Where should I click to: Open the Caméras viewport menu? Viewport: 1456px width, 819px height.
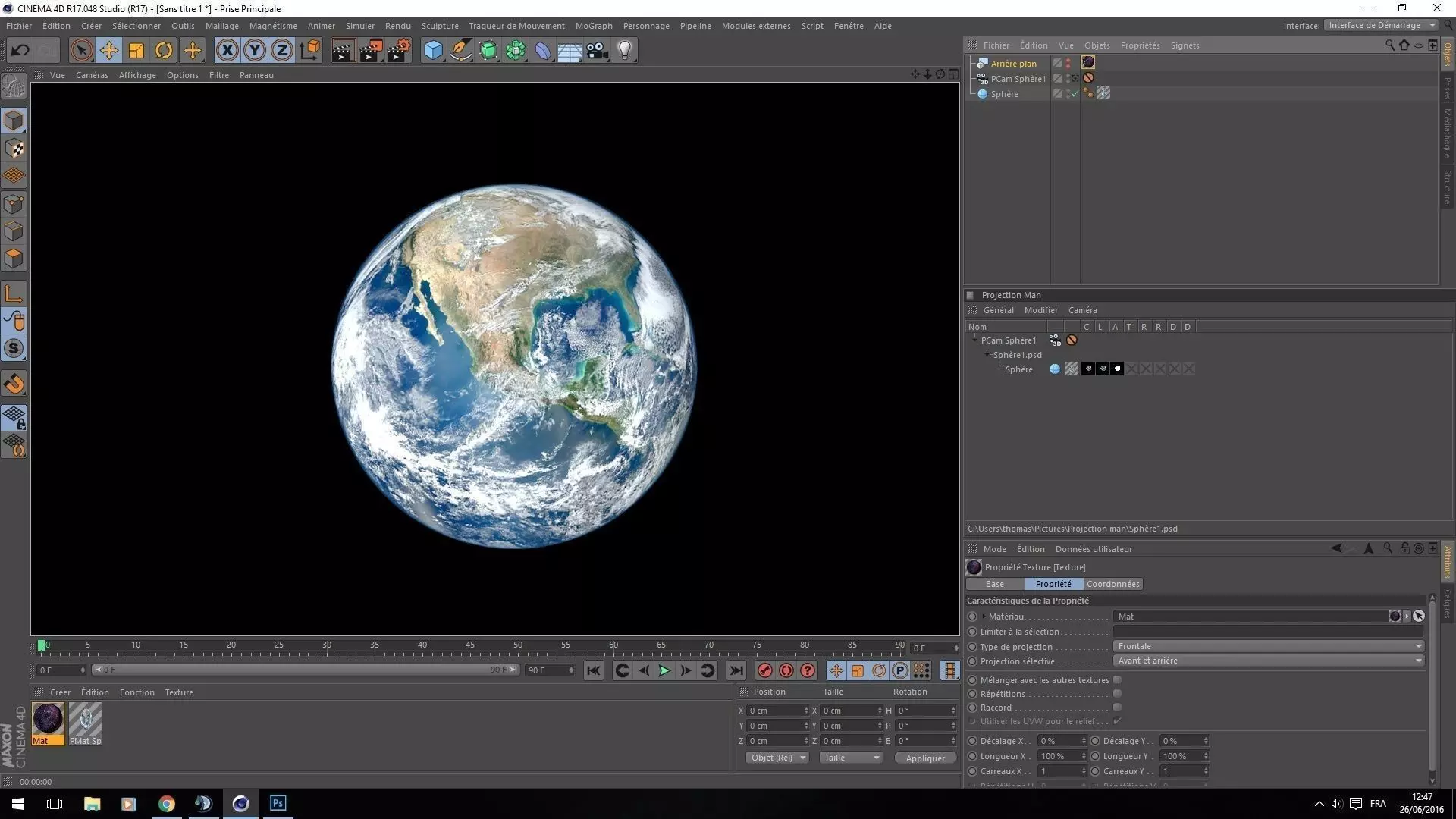(92, 75)
